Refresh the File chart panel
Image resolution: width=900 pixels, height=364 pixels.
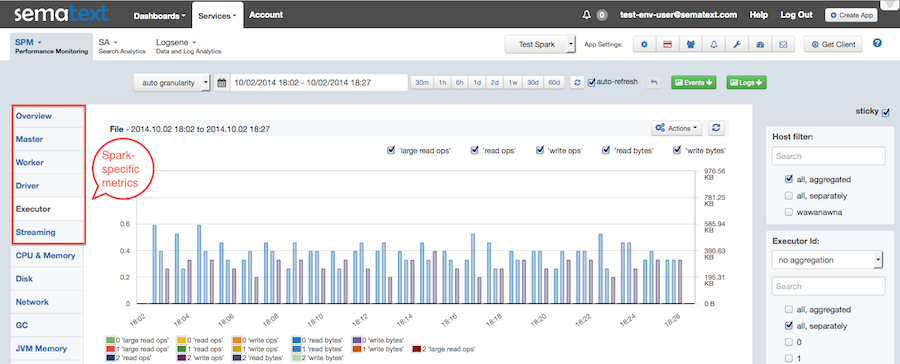point(716,128)
